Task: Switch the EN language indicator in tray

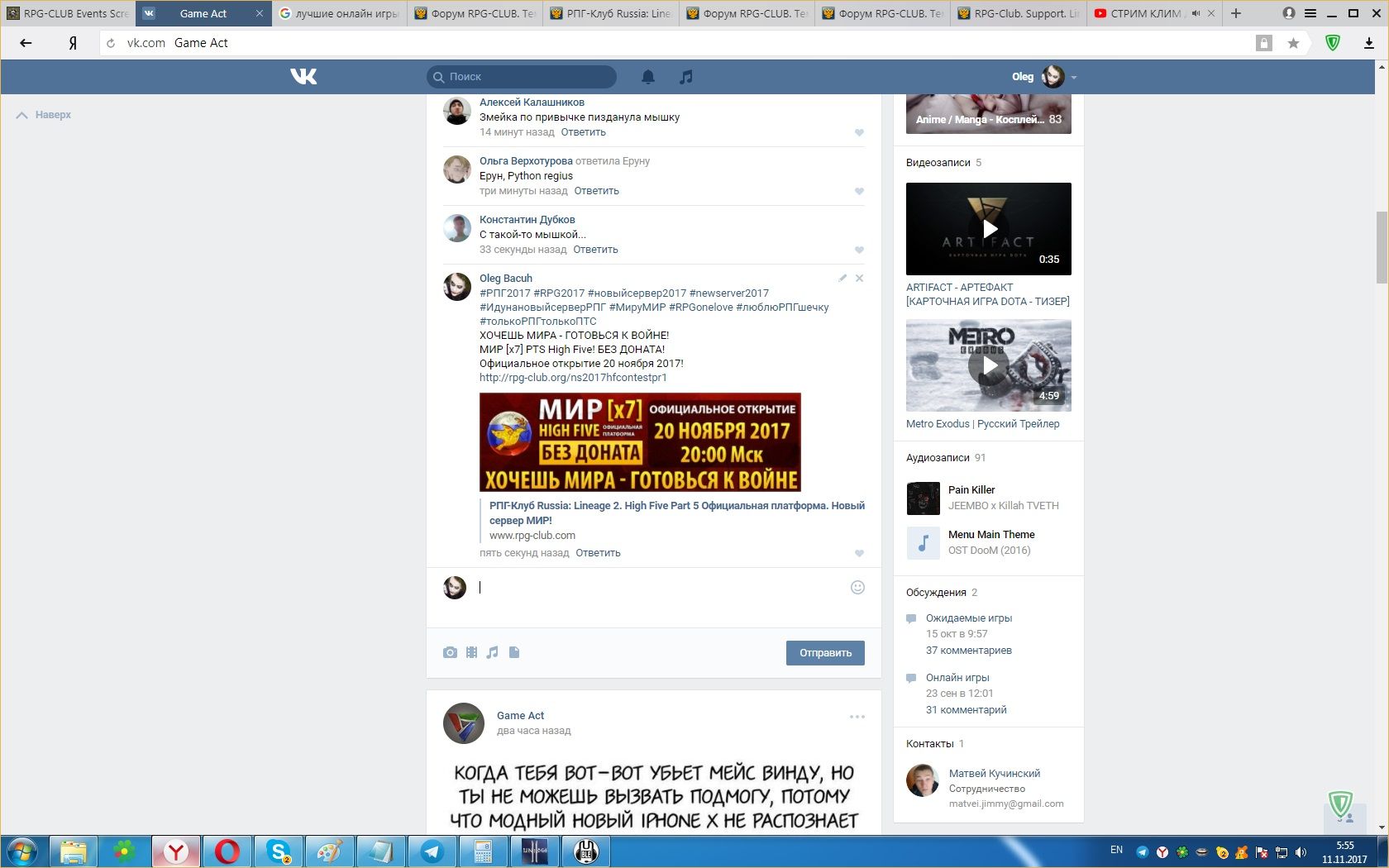Action: pyautogui.click(x=1116, y=850)
